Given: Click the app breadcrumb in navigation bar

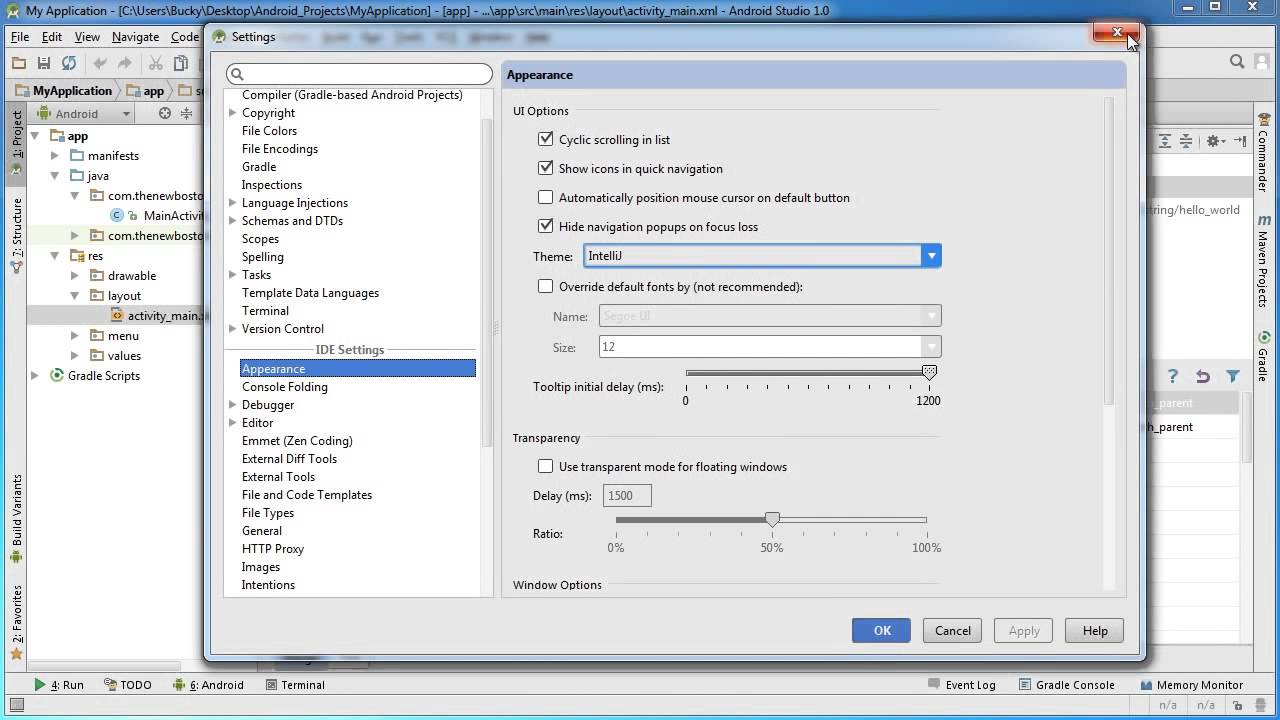Looking at the screenshot, I should 146,90.
